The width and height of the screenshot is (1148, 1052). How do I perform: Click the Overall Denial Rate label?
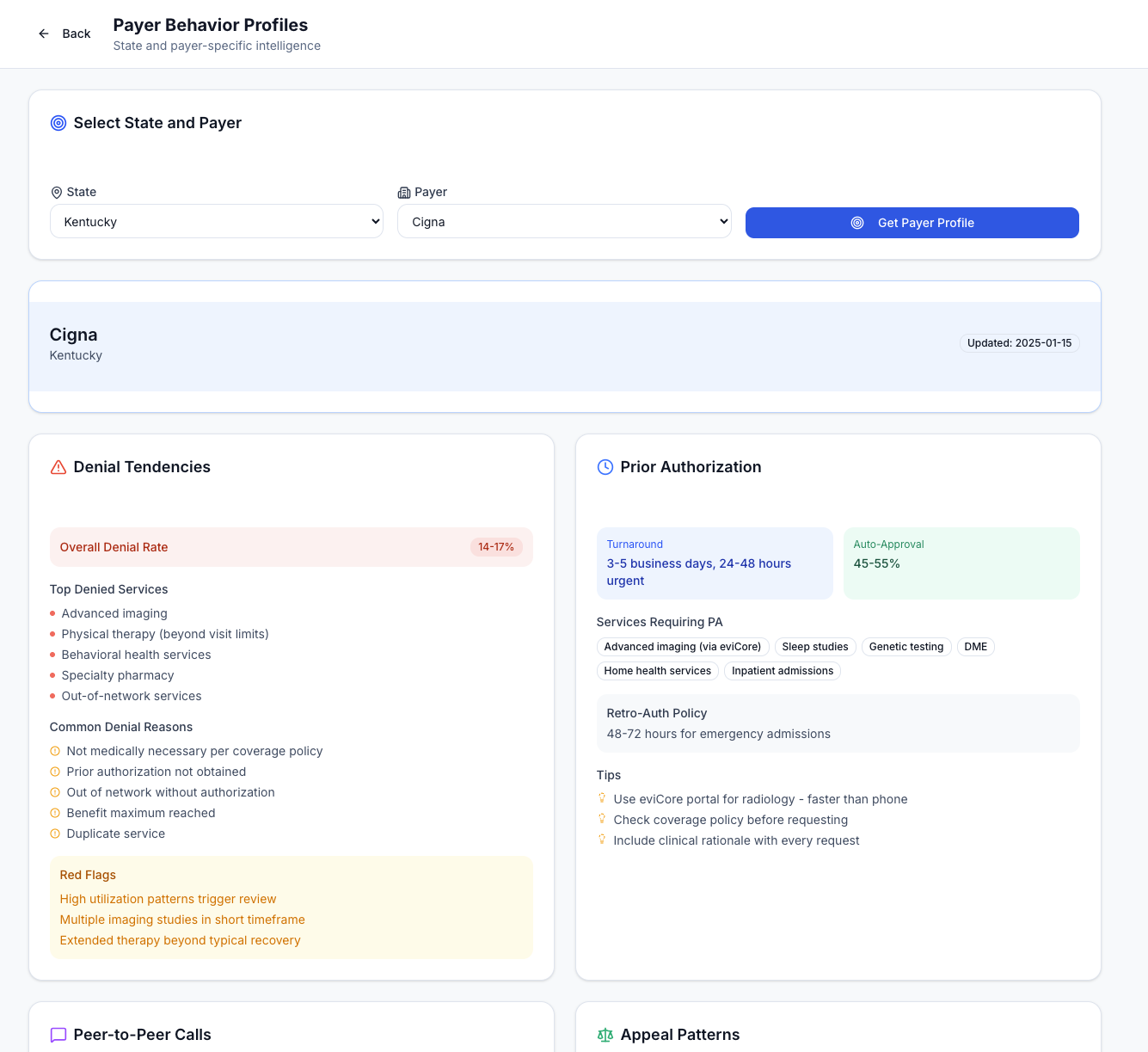pos(114,547)
